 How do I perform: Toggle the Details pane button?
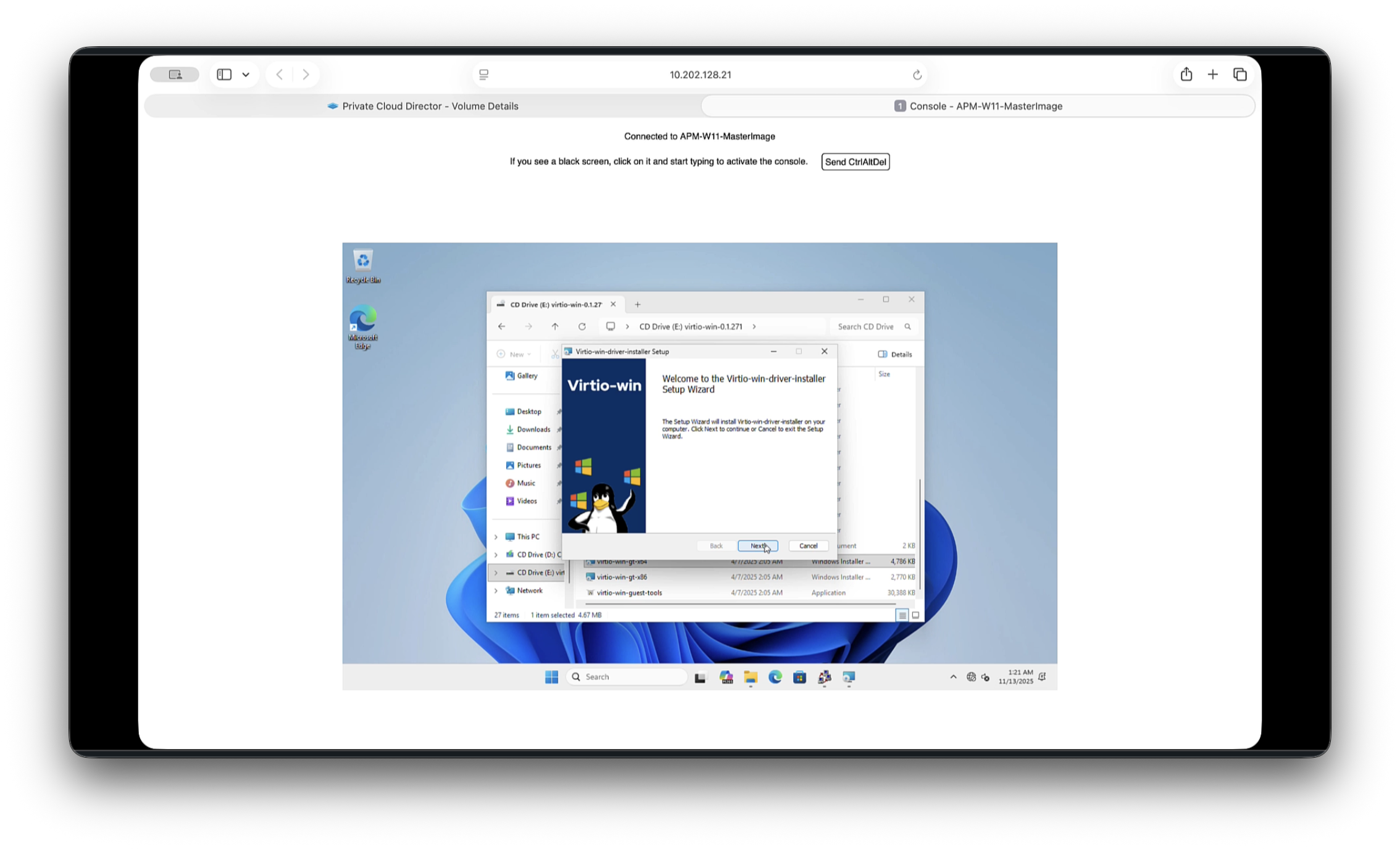pyautogui.click(x=894, y=354)
